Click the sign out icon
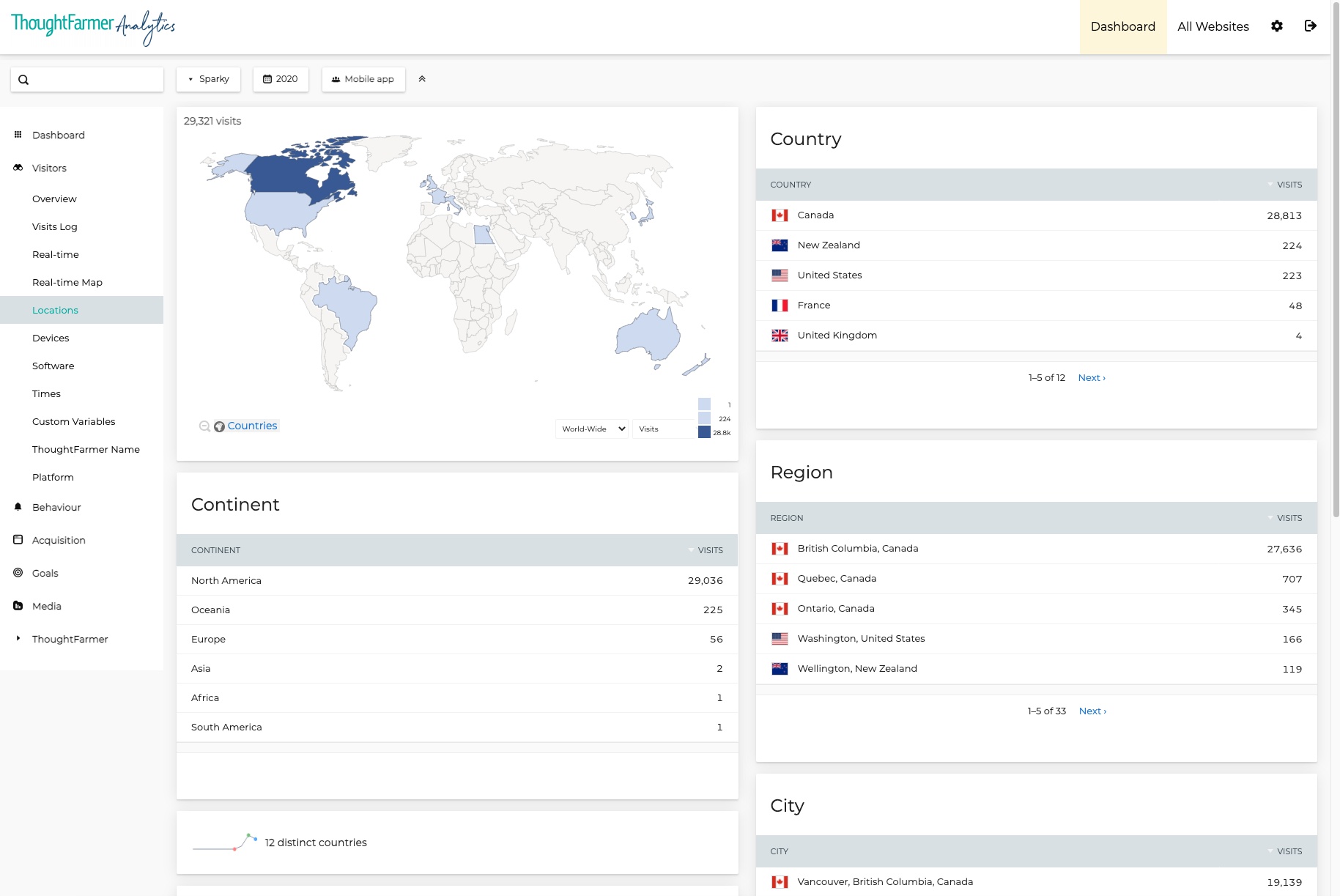 1311,26
